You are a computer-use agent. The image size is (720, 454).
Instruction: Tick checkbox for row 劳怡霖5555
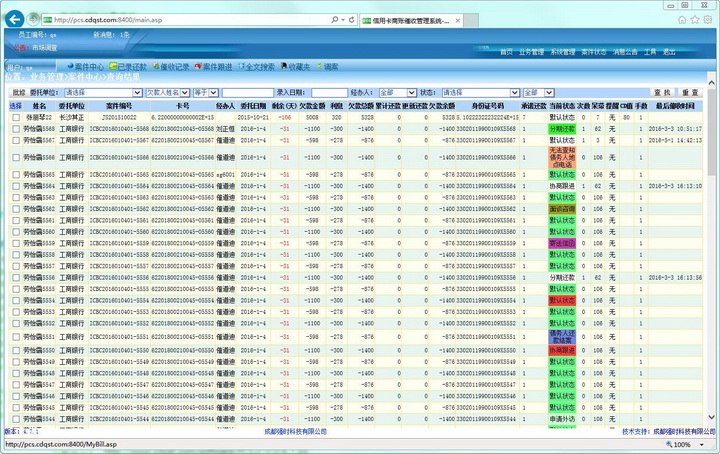coord(16,289)
